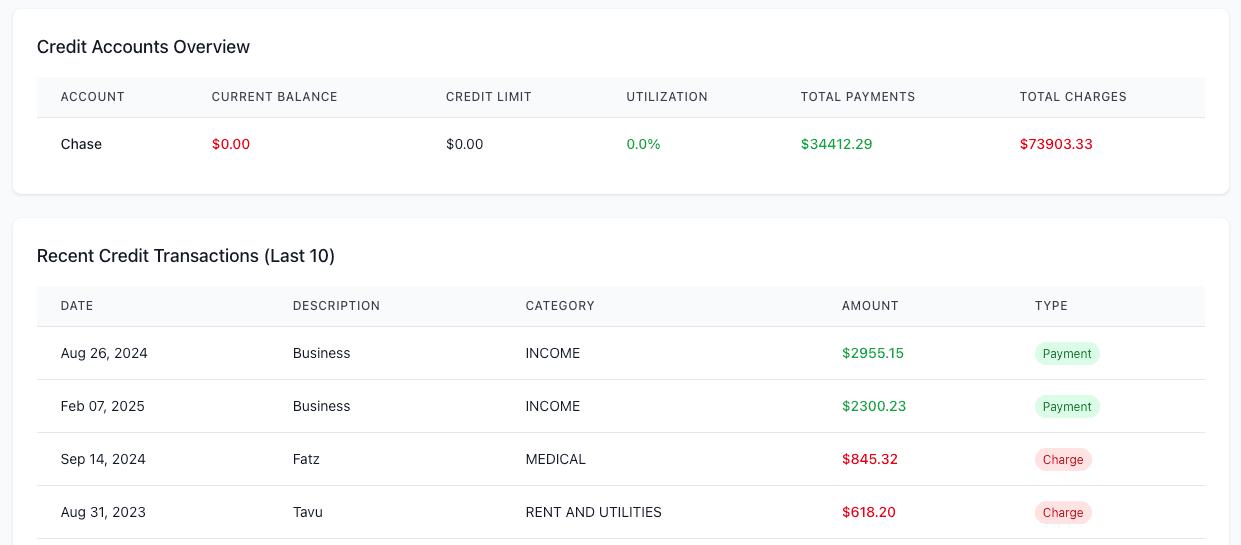The width and height of the screenshot is (1241, 545).
Task: Click the Recent Credit Transactions heading
Action: [185, 256]
